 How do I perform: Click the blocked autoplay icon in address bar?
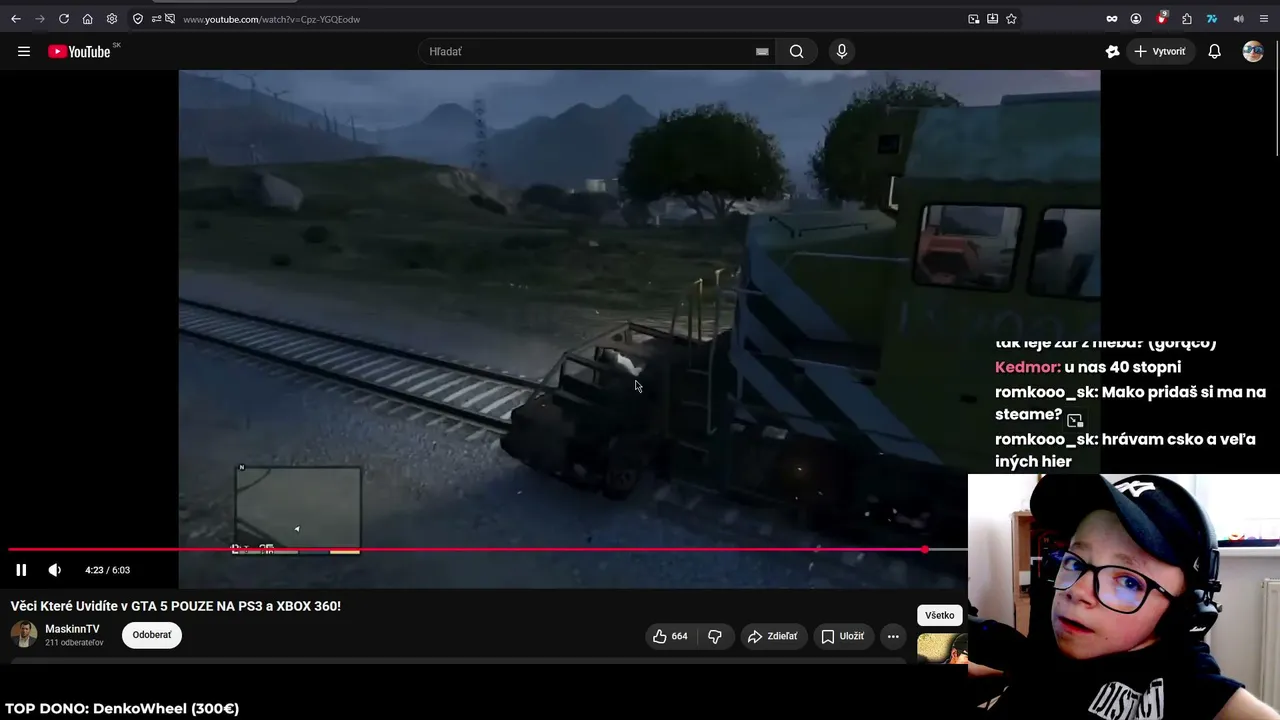click(170, 19)
